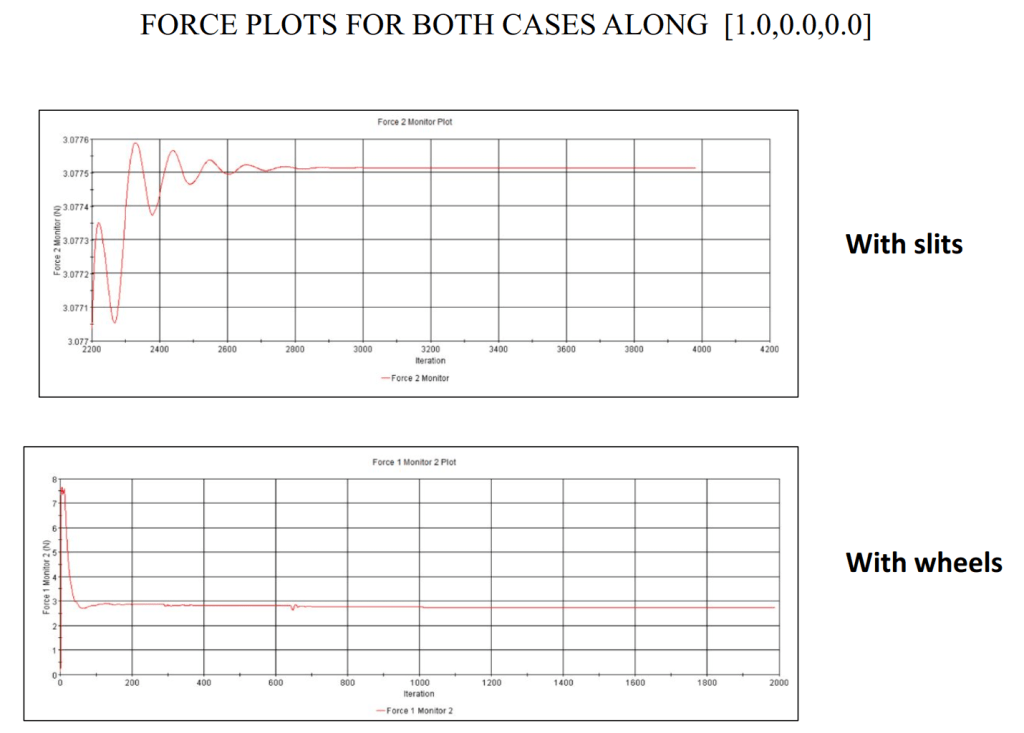Viewport: 1024px width, 733px height.
Task: Click the 3.0771 y-axis tick label
Action: point(75,308)
